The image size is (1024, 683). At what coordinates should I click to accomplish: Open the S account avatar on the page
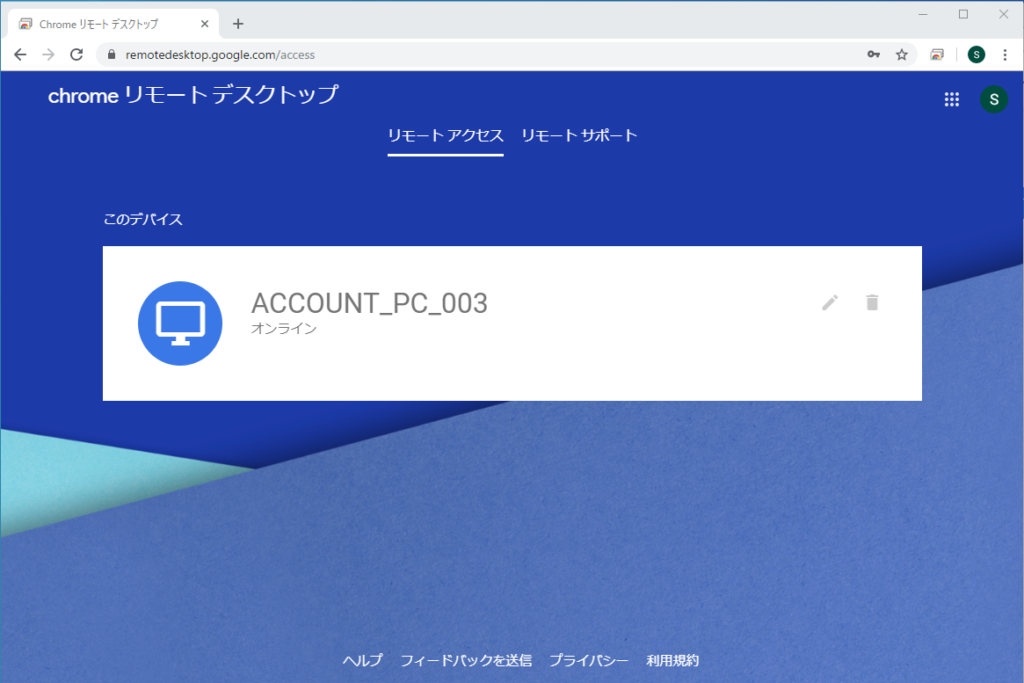994,99
